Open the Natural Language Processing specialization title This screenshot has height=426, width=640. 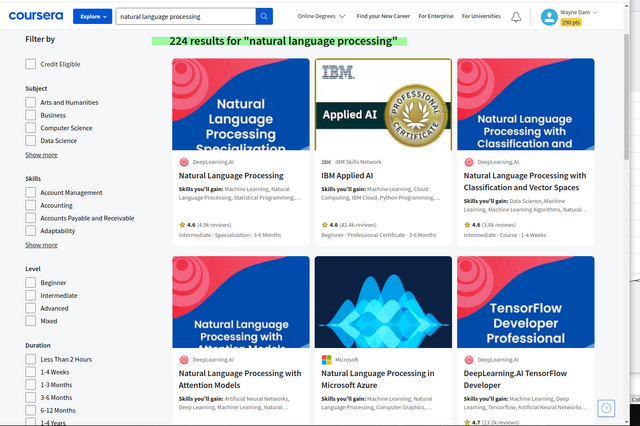coord(231,175)
